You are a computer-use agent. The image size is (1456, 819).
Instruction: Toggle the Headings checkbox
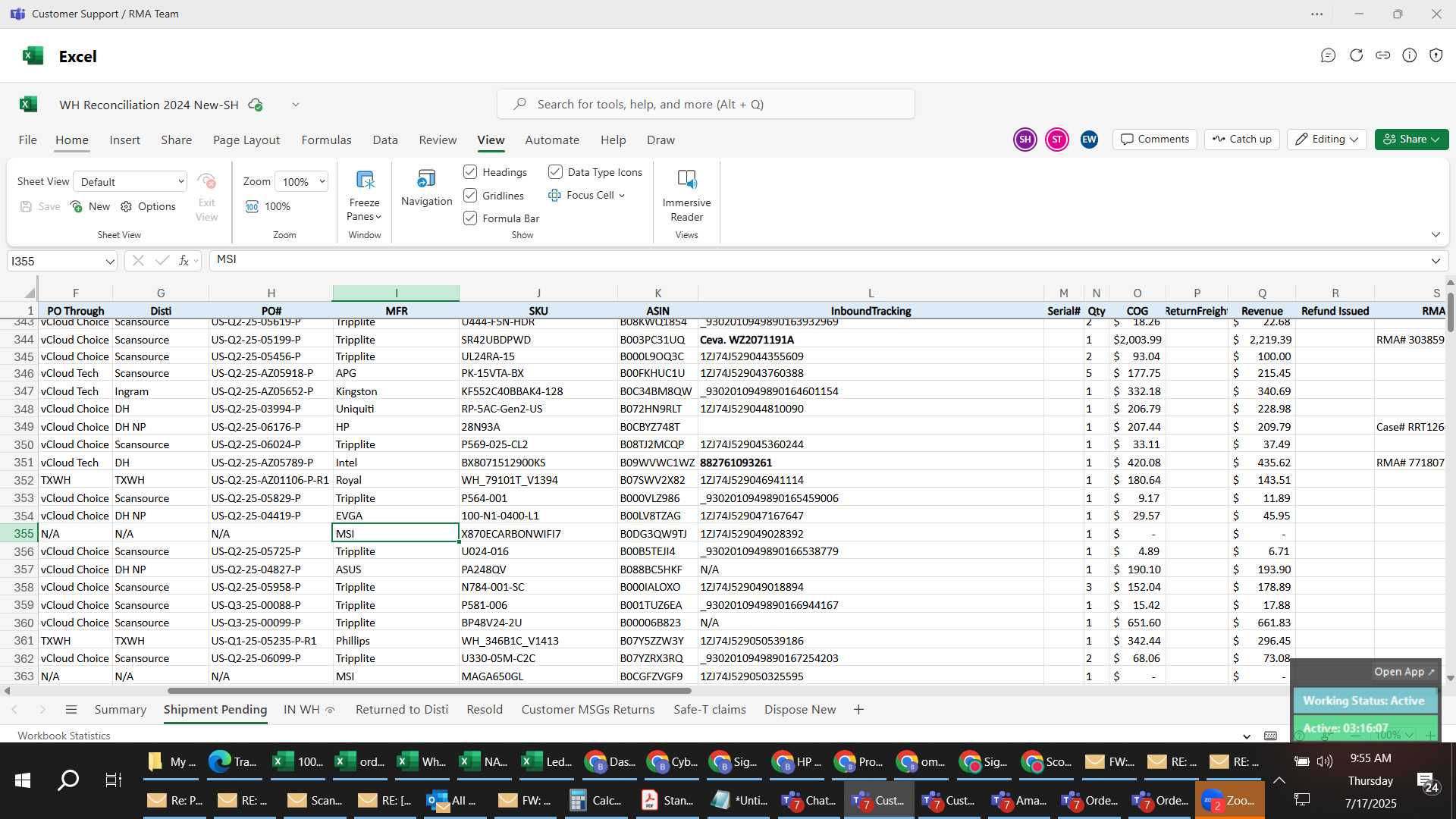(x=470, y=172)
